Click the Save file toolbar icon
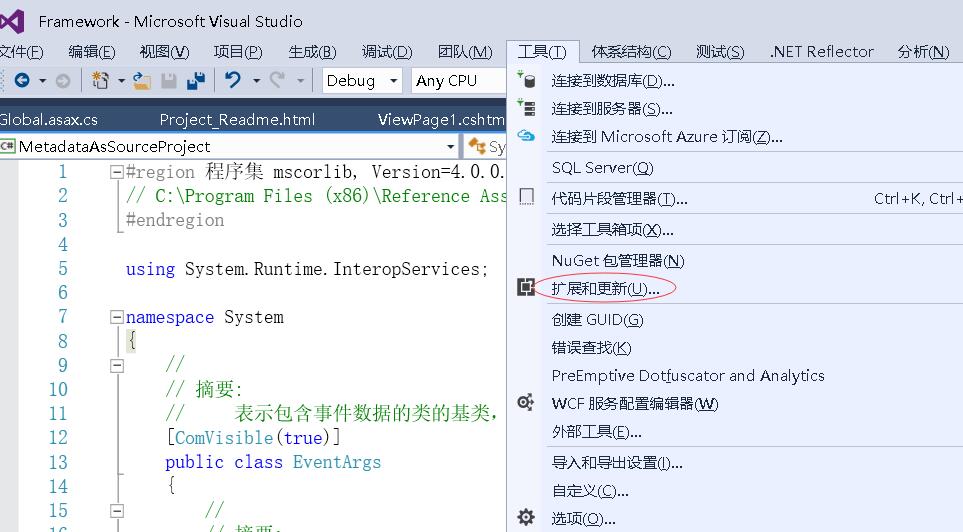This screenshot has width=963, height=532. click(x=169, y=81)
